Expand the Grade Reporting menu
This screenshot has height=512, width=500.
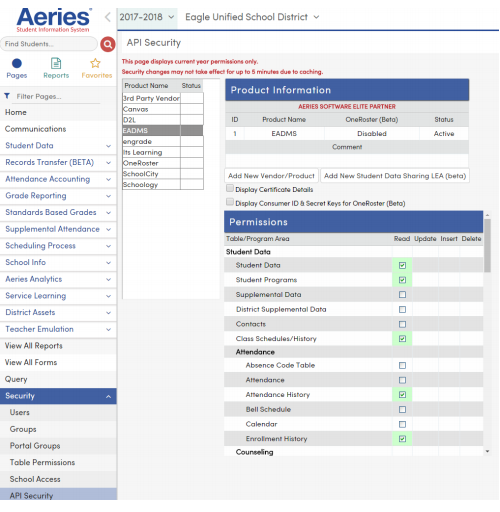pyautogui.click(x=58, y=196)
